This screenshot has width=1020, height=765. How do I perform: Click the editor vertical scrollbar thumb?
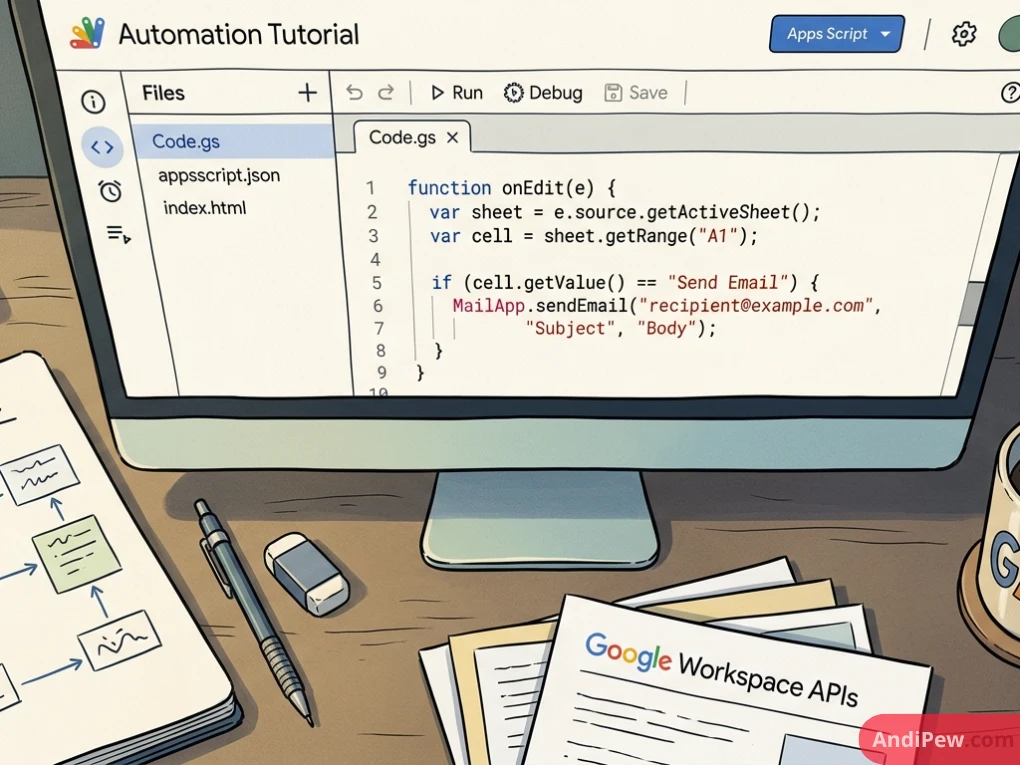tap(974, 304)
